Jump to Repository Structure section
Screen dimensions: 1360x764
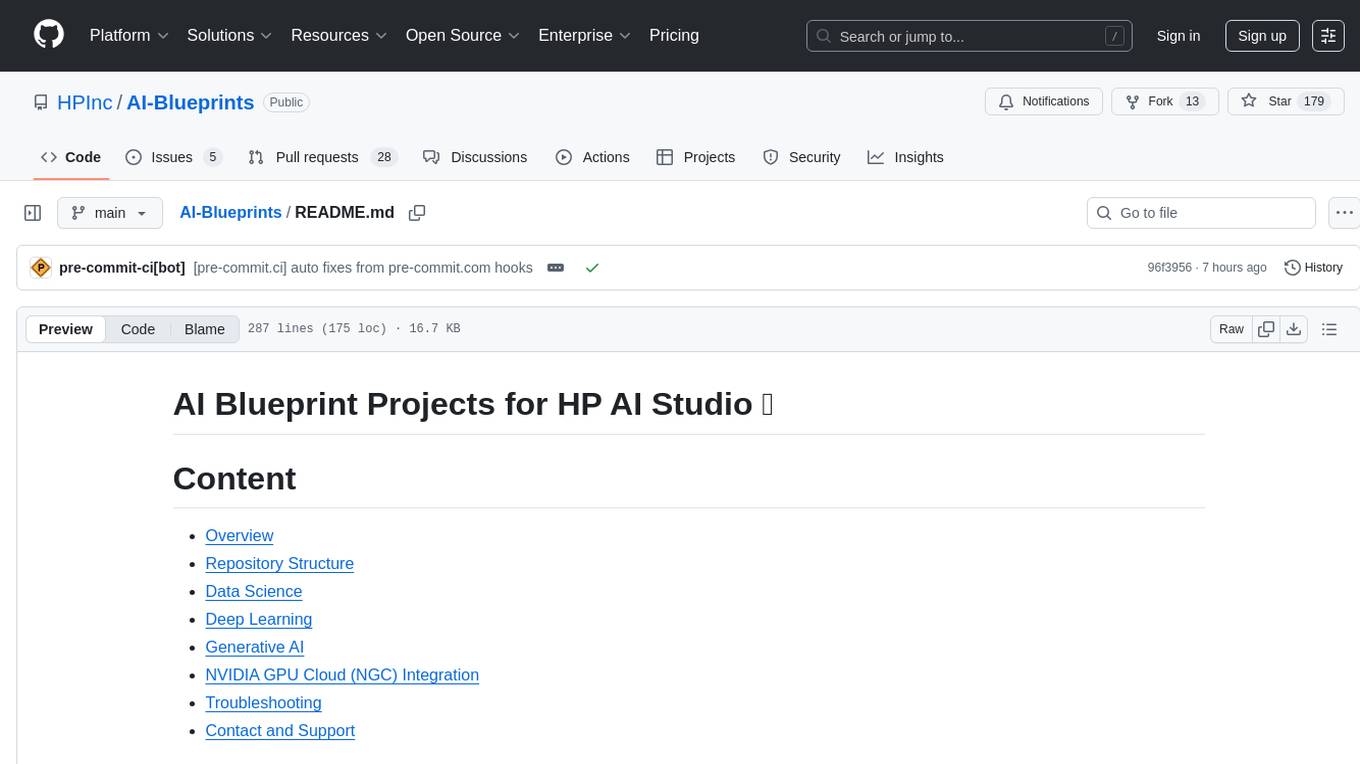click(x=279, y=564)
